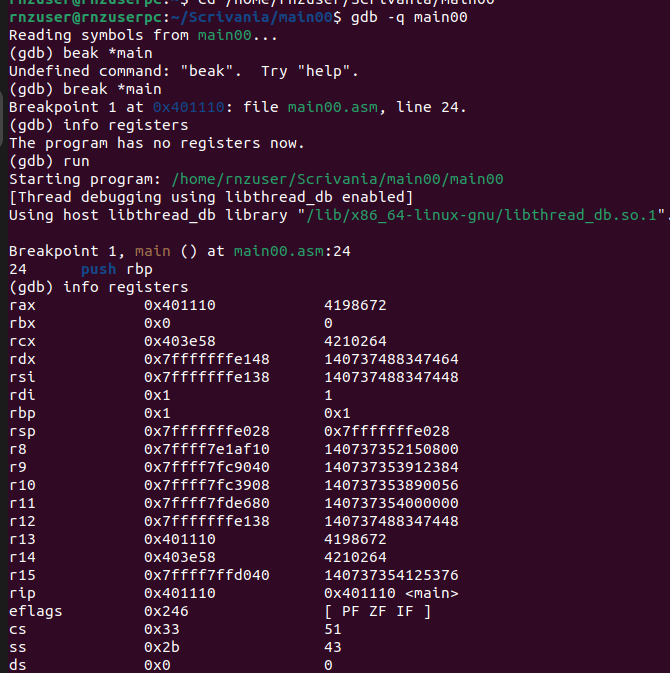Viewport: 670px width, 673px height.
Task: Click the breakpoint address 0x401110
Action: coord(189,107)
